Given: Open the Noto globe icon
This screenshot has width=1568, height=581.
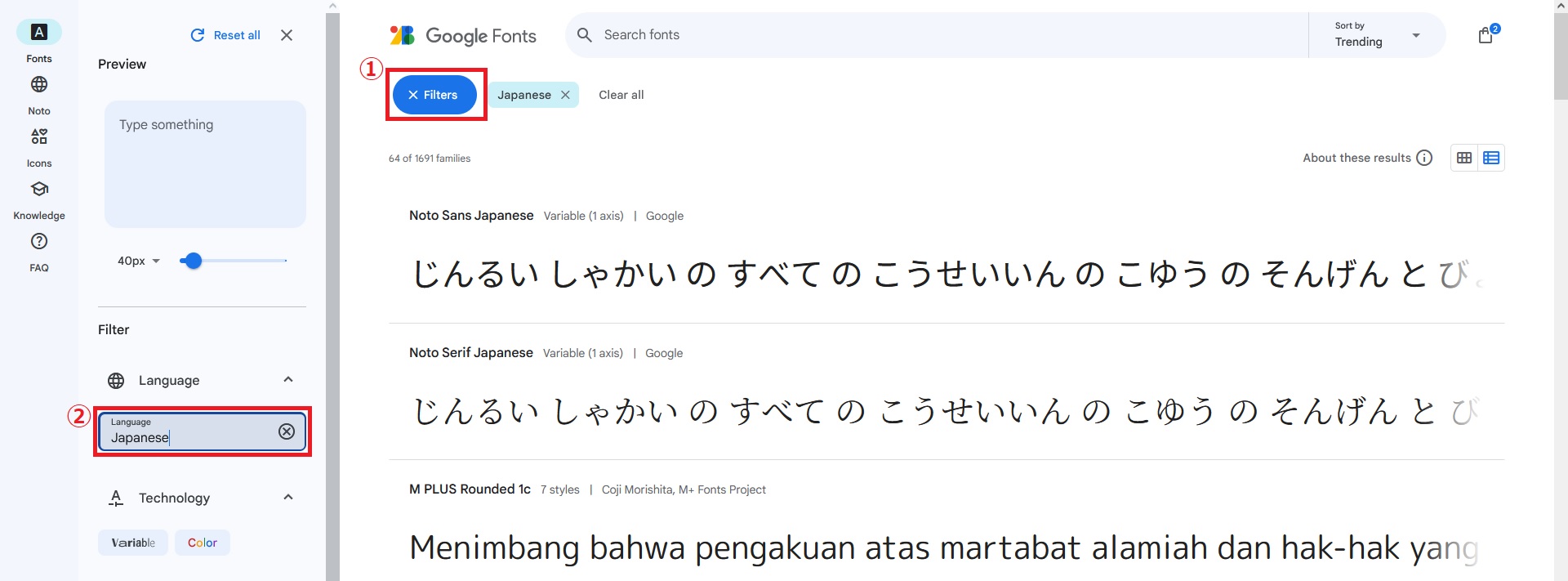Looking at the screenshot, I should pyautogui.click(x=39, y=84).
